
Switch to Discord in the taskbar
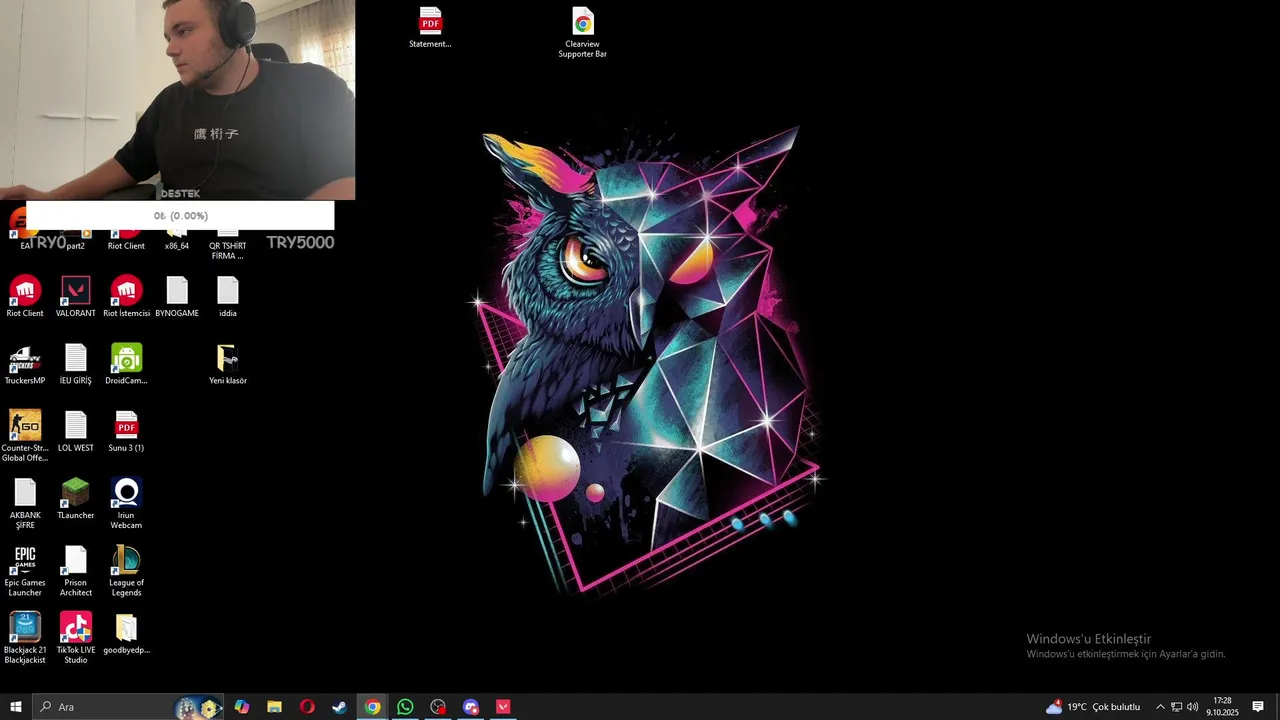(471, 707)
